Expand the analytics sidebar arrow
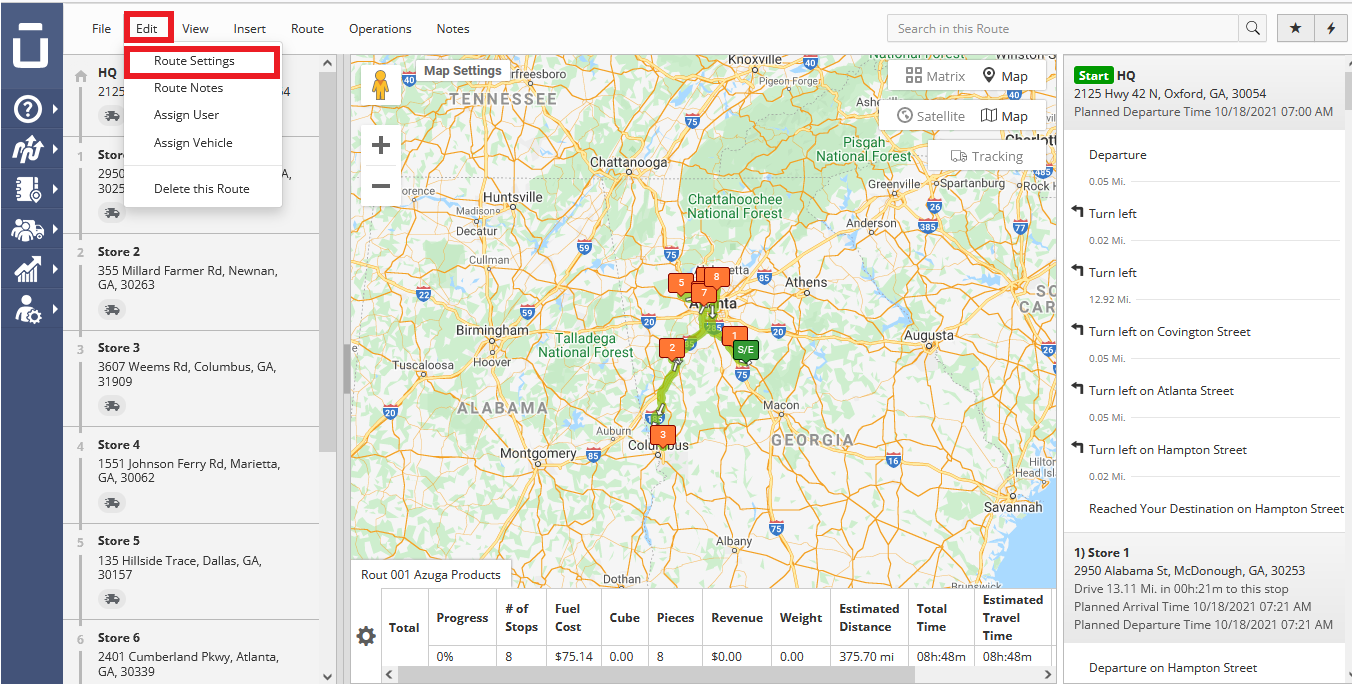The height and width of the screenshot is (684, 1353). pos(55,269)
